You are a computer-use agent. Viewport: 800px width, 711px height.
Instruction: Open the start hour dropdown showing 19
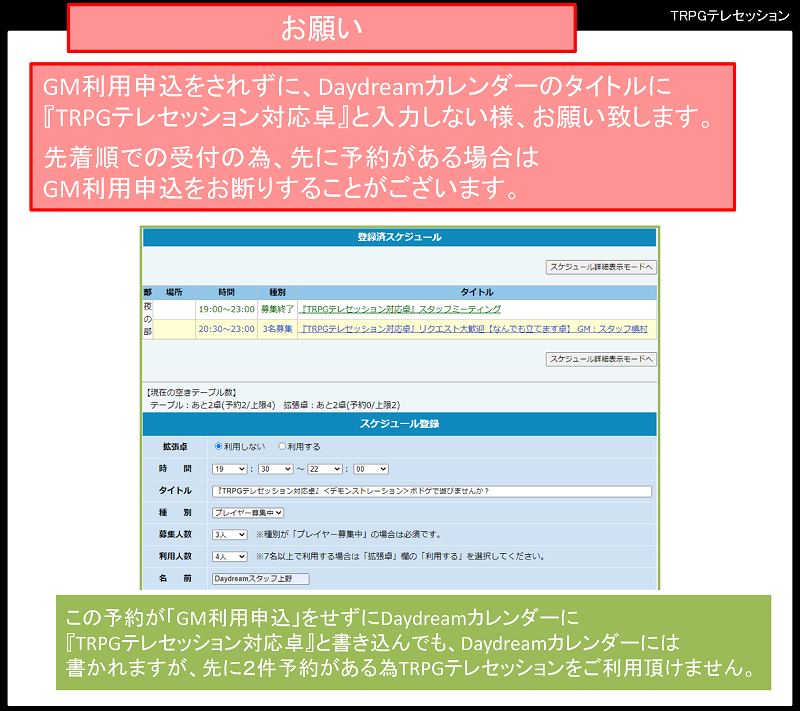[230, 469]
